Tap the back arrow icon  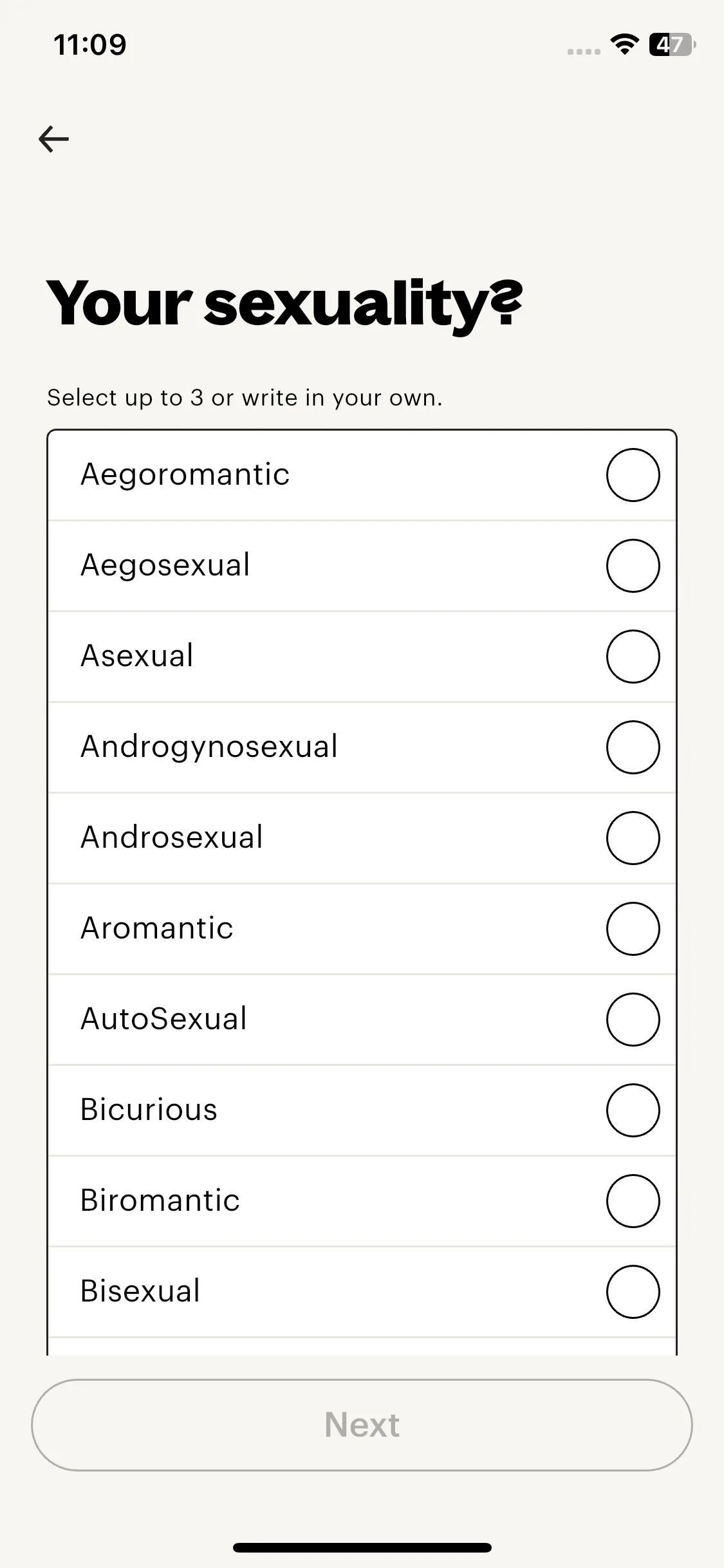tap(54, 139)
